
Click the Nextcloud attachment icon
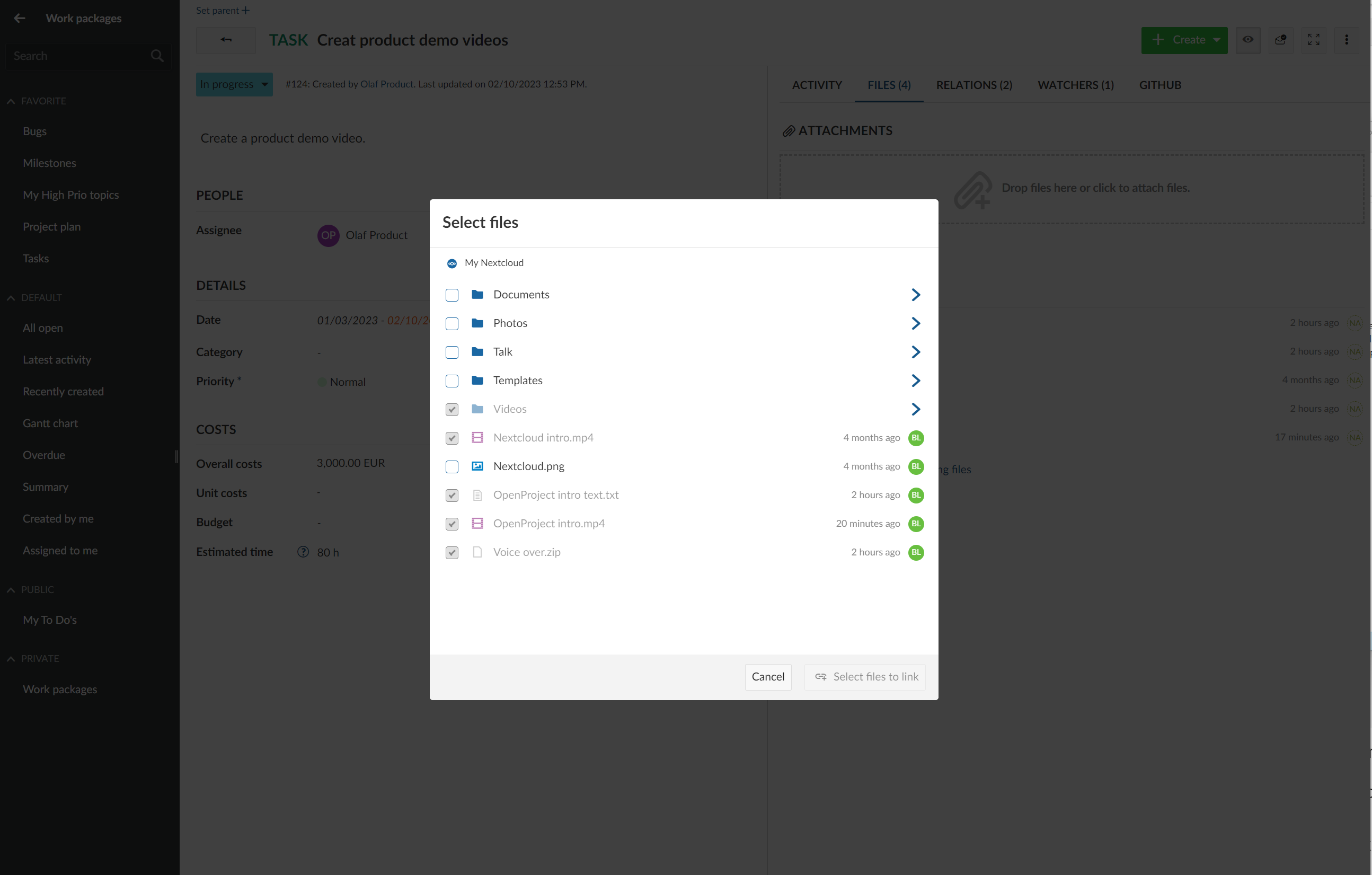[453, 262]
